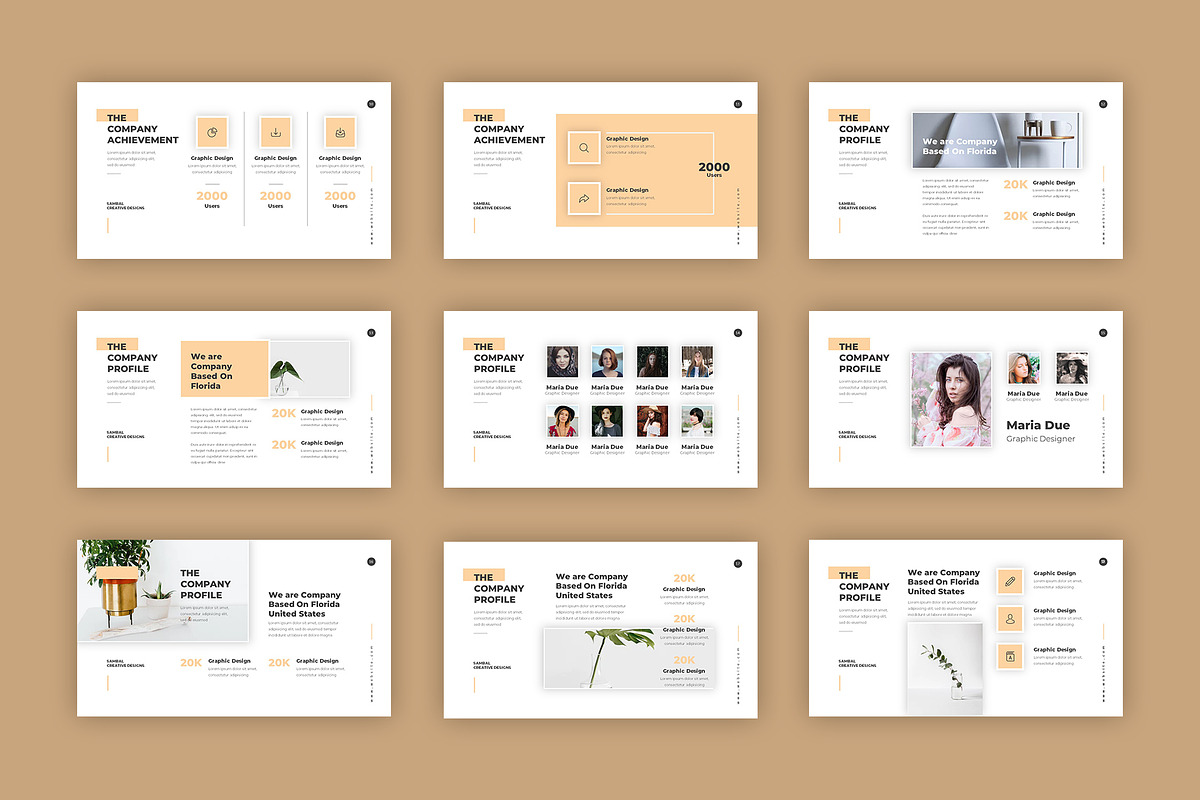Click 'COMPANY ACHIEVEMENT' title on three-column slide
Viewport: 1200px width, 800px height.
click(142, 134)
